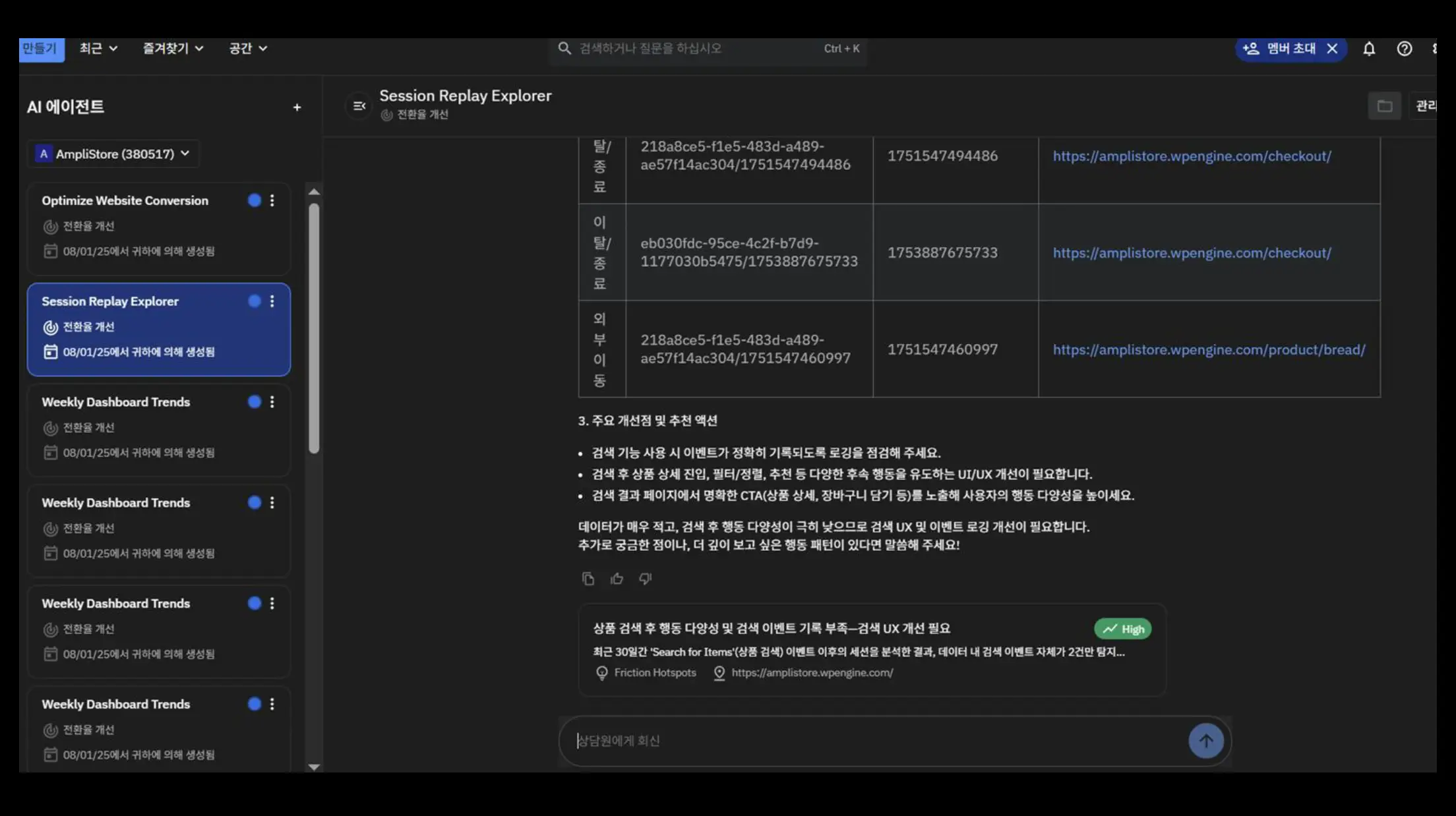Send message with the up arrow button
This screenshot has height=816, width=1456.
[1205, 741]
